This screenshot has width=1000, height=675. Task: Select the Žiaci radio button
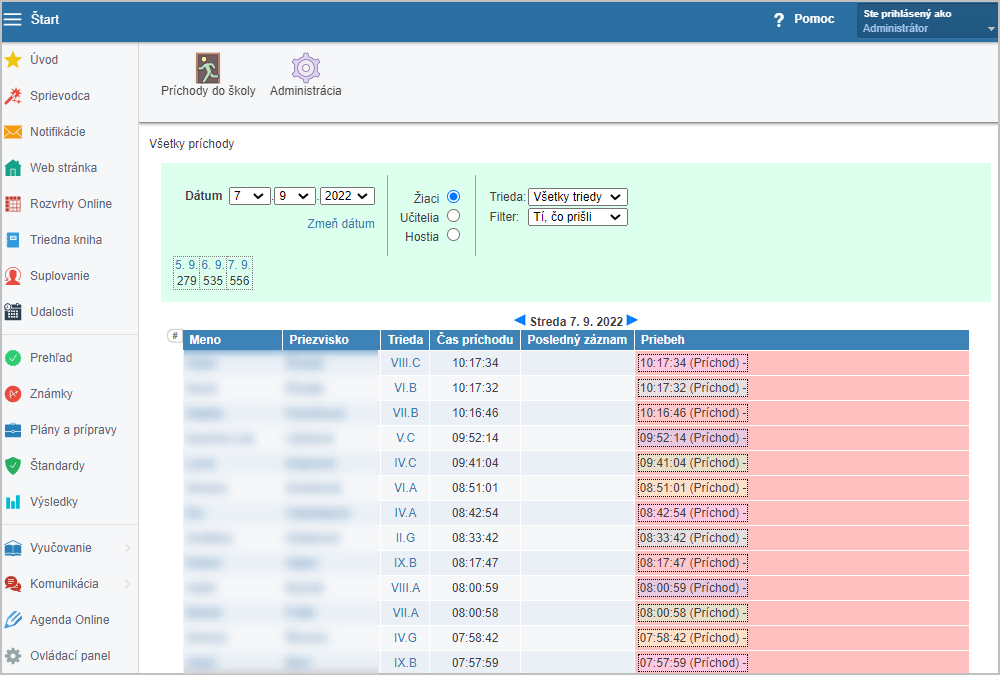[x=453, y=197]
